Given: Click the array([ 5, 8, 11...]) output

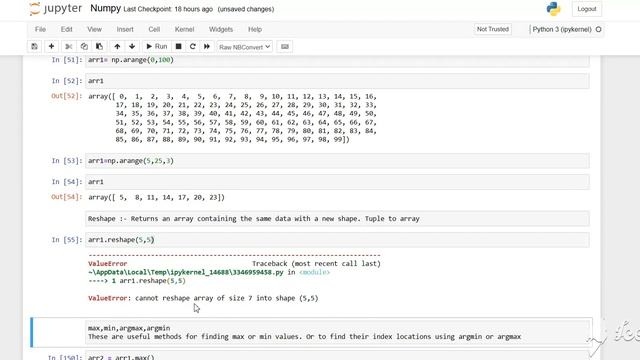Looking at the screenshot, I should (x=156, y=198).
